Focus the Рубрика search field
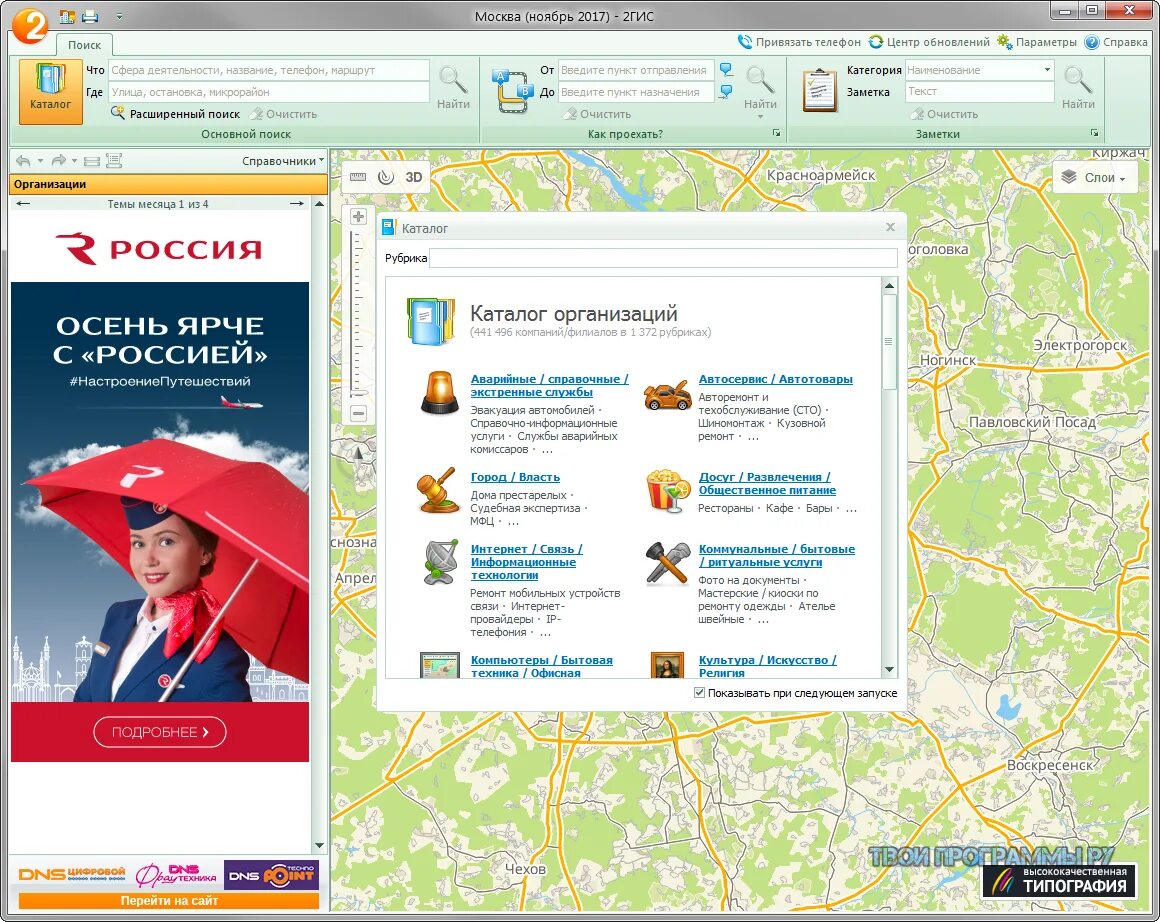The image size is (1160, 922). tap(663, 258)
